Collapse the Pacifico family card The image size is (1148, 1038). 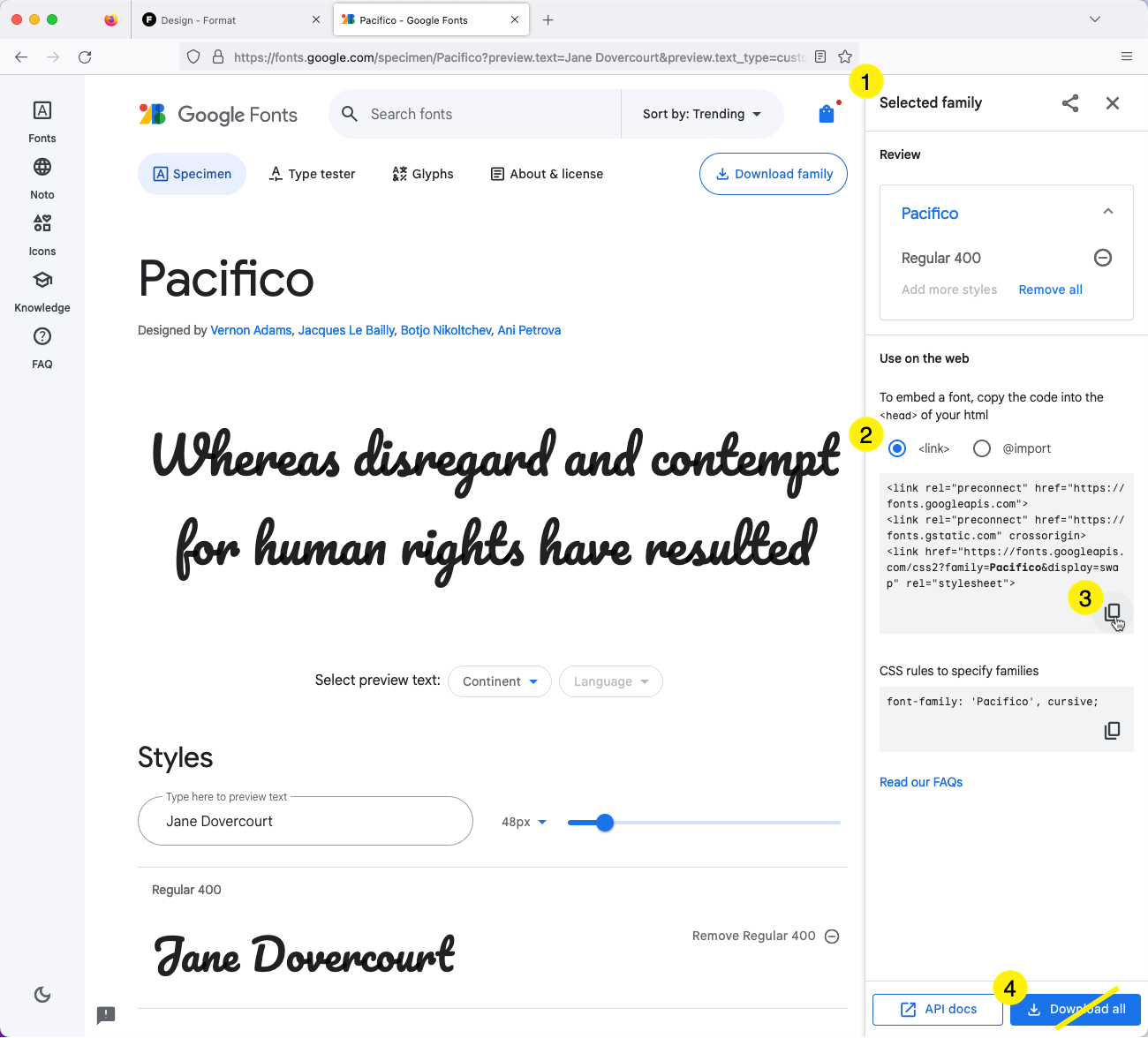click(1108, 212)
